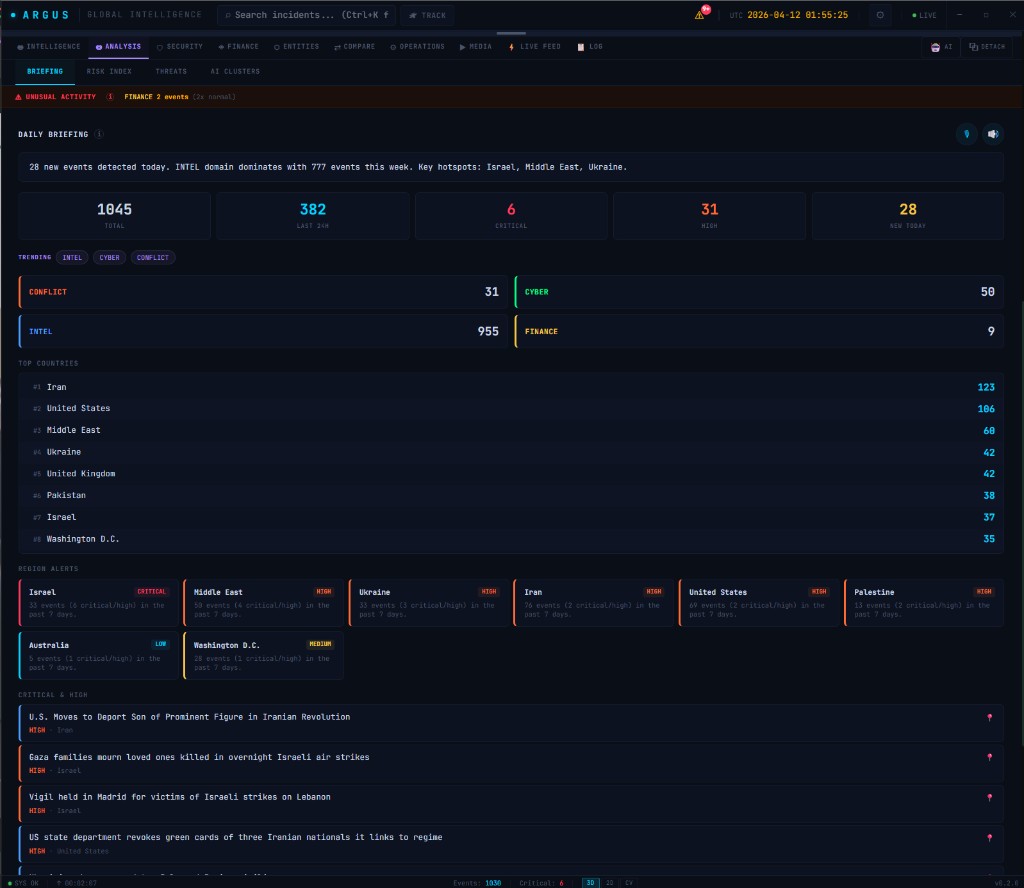Click the settings gear beside UTC clock
This screenshot has width=1024, height=888.
click(880, 15)
